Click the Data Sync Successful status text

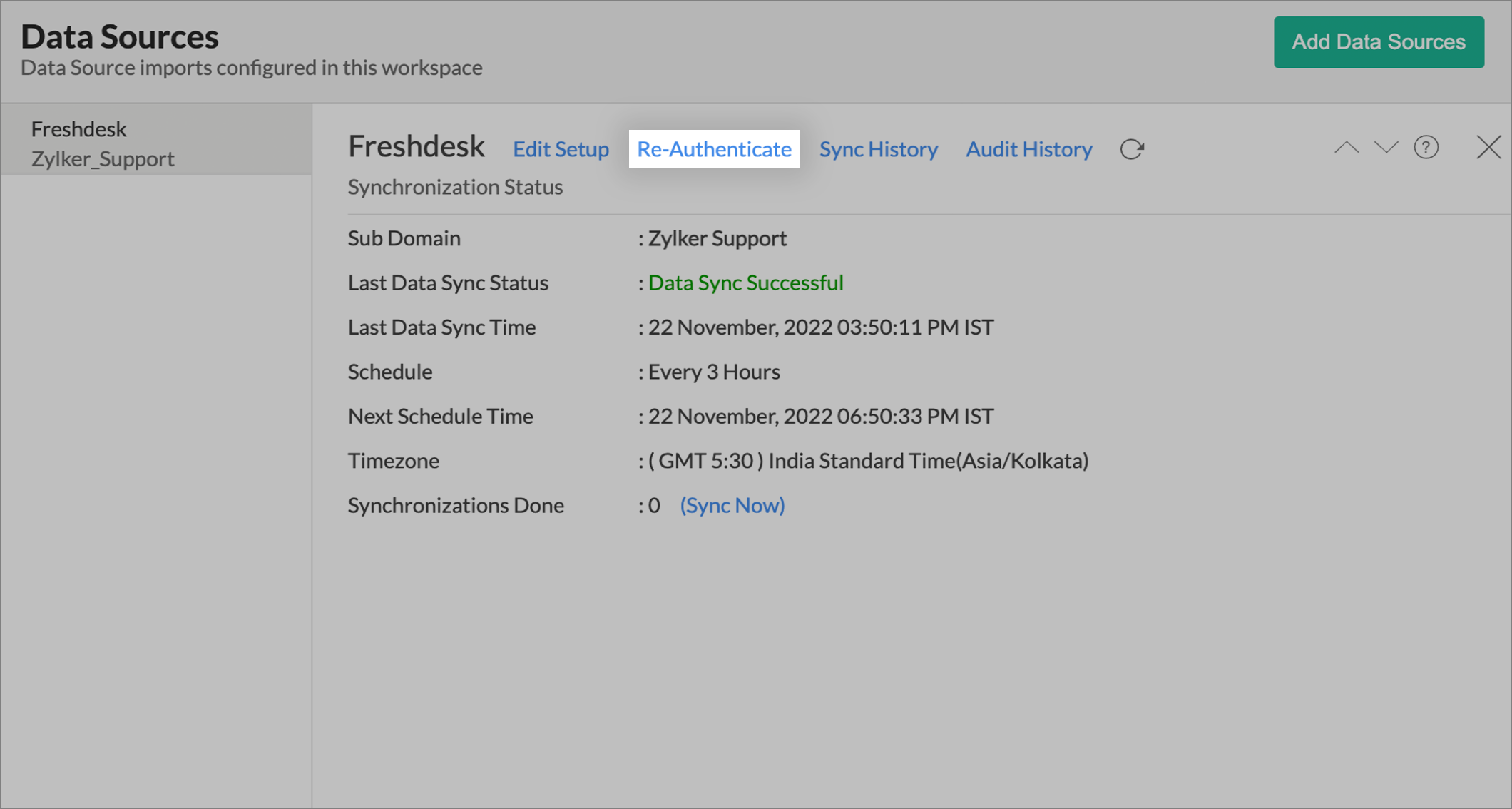coord(745,283)
